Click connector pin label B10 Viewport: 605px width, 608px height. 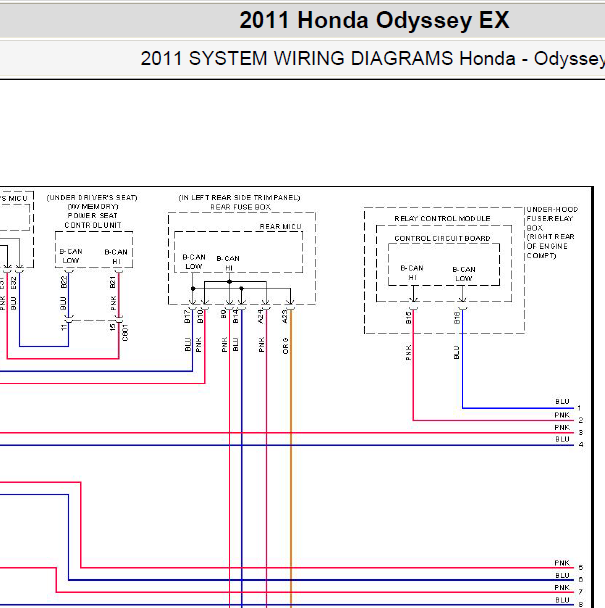[x=200, y=317]
